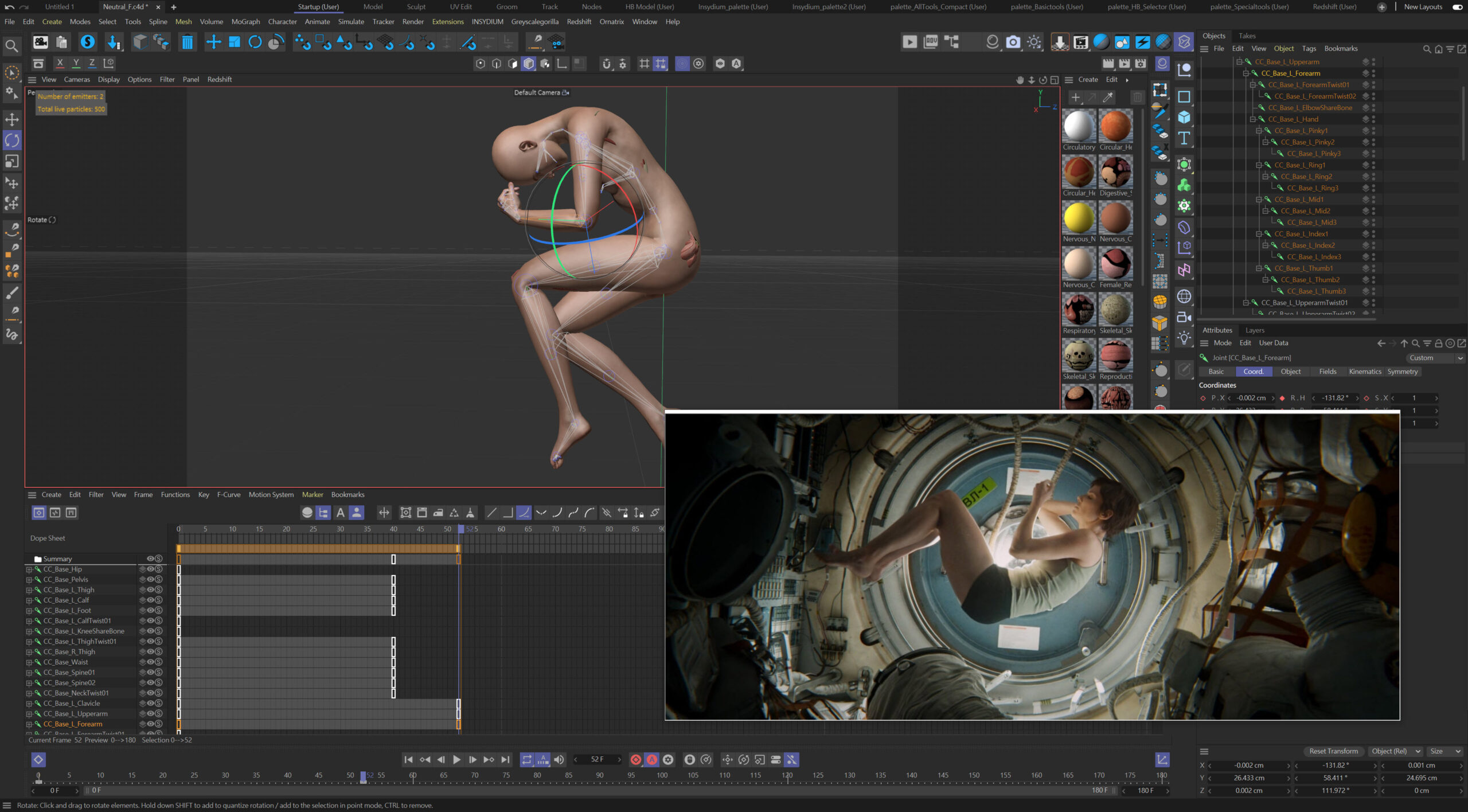Open the Simulate menu

point(351,22)
